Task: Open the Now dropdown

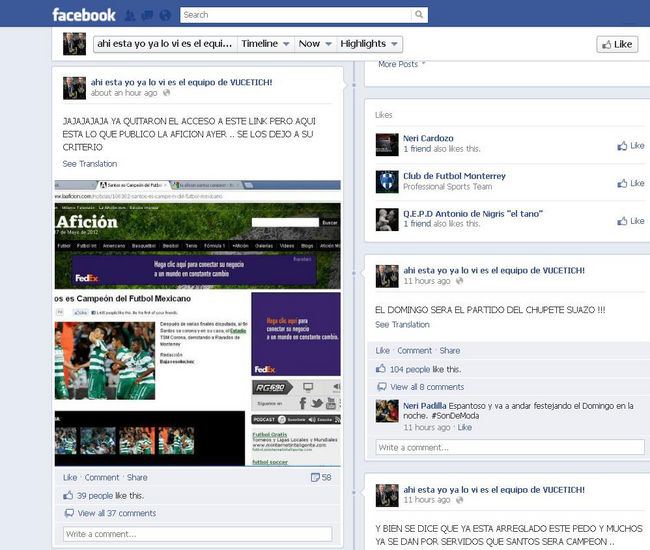Action: (314, 44)
